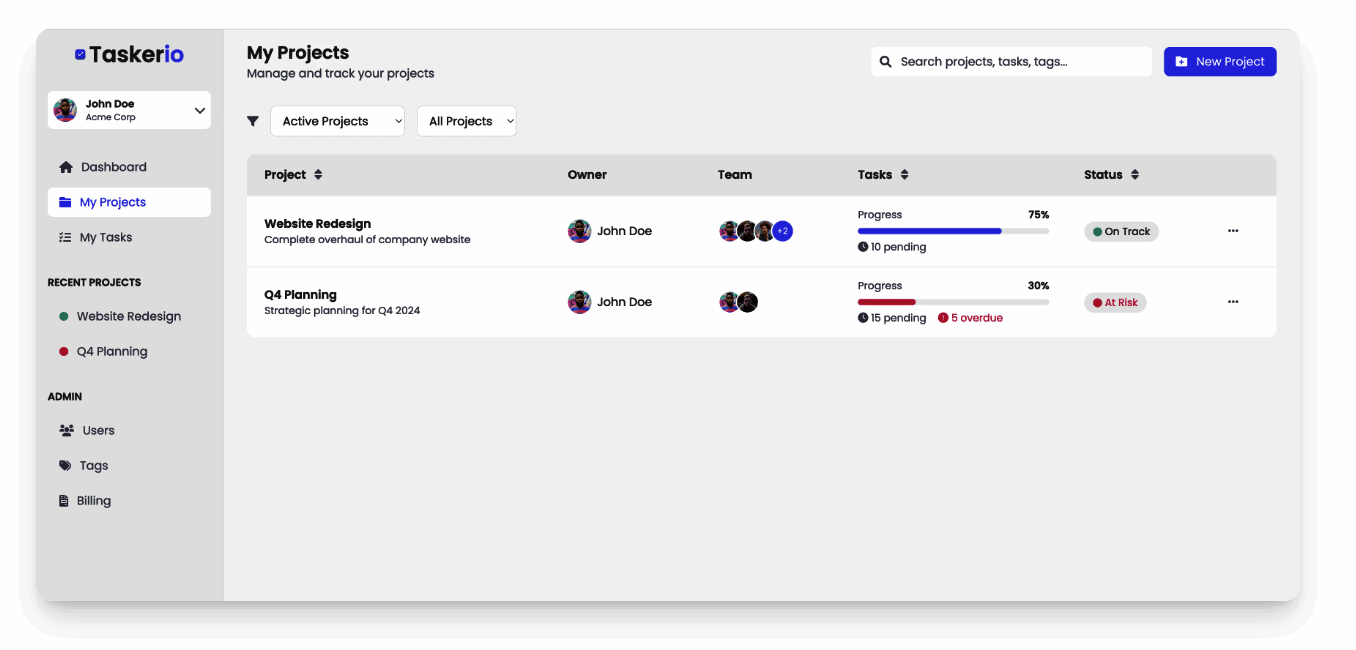Go to Dashboard in sidebar

pyautogui.click(x=113, y=167)
